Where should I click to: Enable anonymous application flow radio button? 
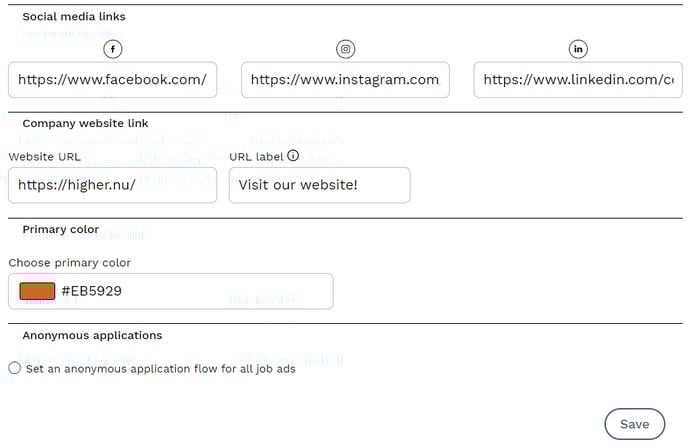click(x=14, y=368)
